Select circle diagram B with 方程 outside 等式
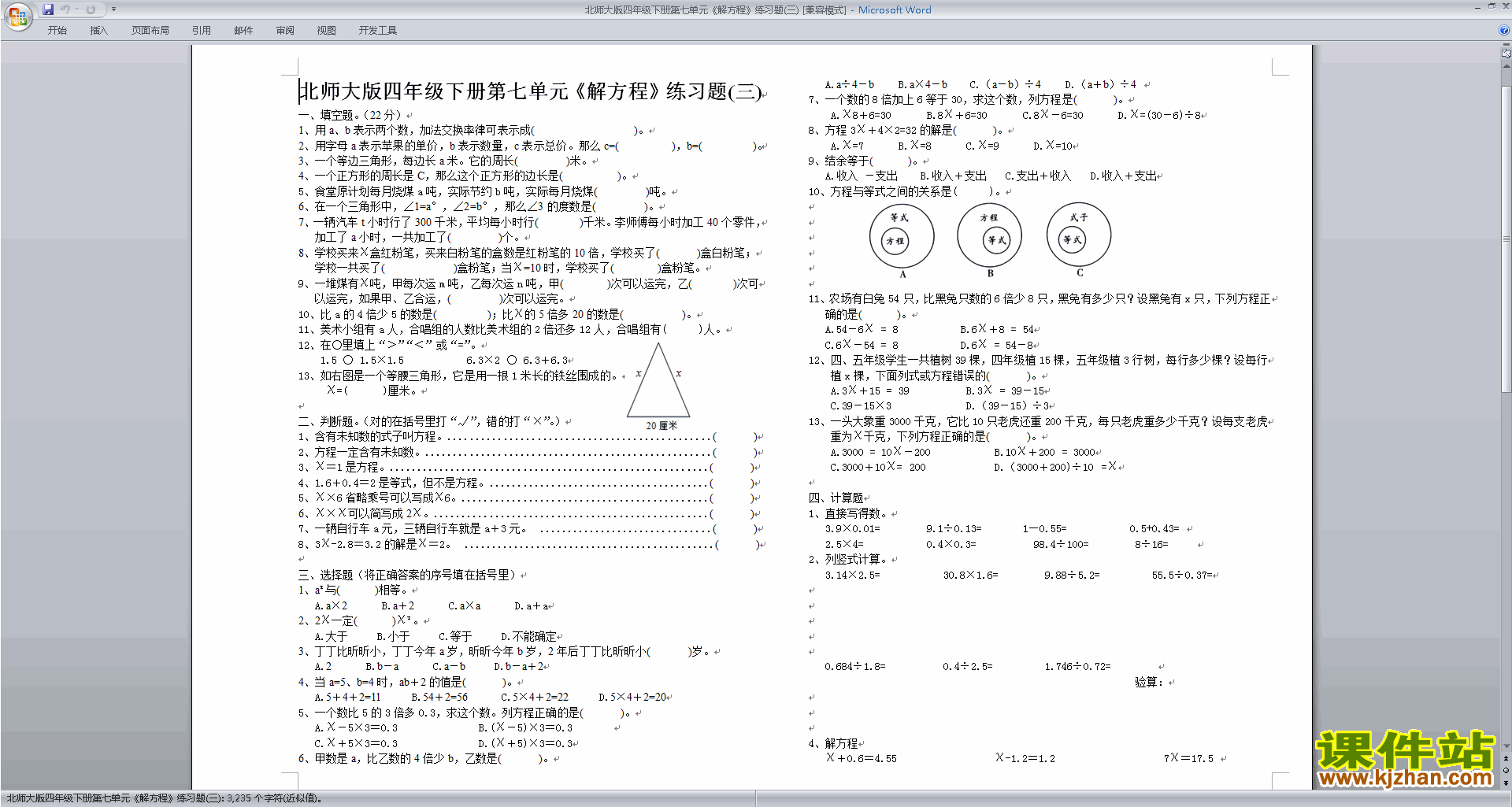 [x=990, y=236]
